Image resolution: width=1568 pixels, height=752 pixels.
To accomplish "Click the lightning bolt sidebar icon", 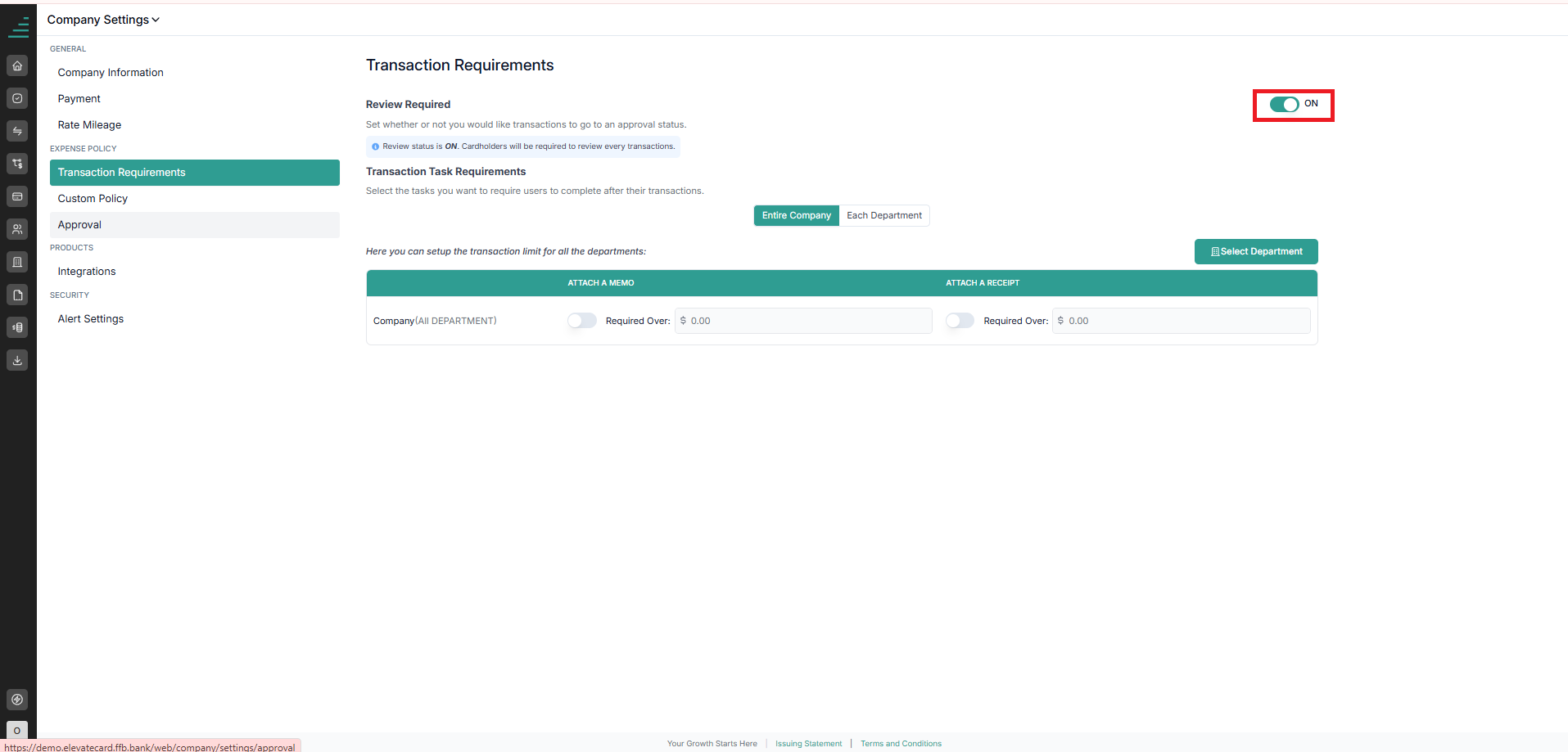I will click(x=17, y=700).
